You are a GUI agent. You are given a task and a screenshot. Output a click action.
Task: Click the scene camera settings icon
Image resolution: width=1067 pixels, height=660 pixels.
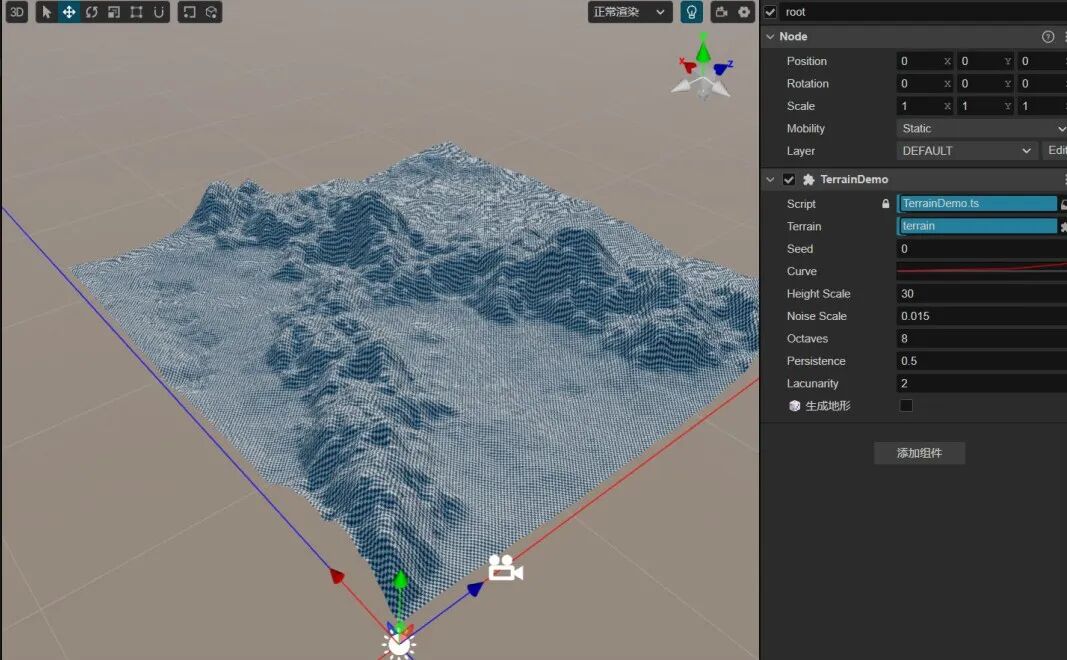point(721,12)
